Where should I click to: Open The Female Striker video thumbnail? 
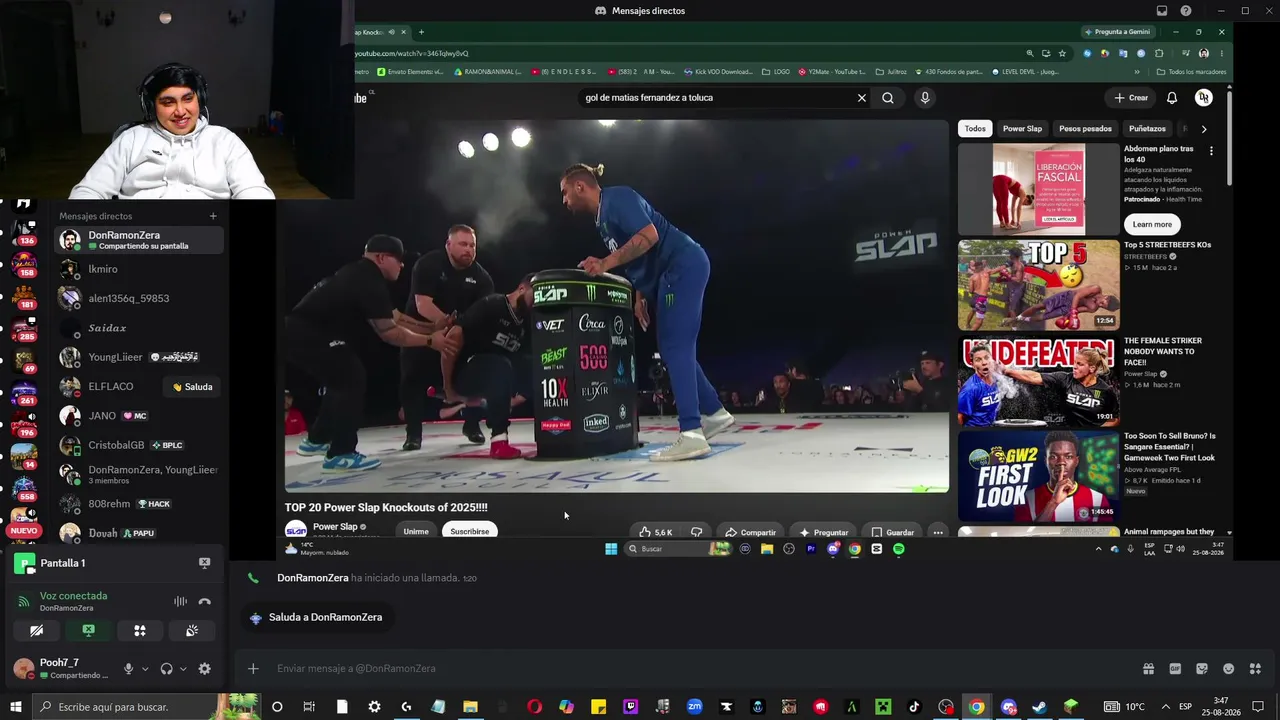point(1039,381)
